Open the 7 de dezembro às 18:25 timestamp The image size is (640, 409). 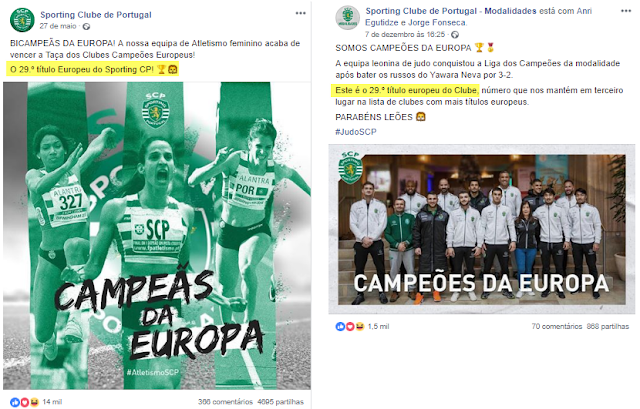(x=406, y=35)
